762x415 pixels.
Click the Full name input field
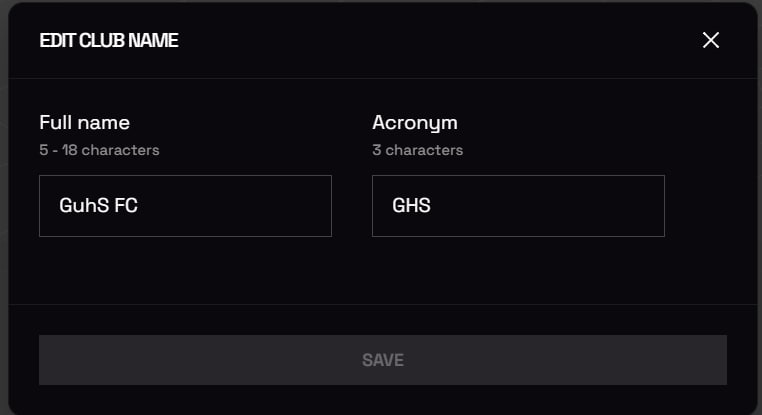click(x=185, y=206)
